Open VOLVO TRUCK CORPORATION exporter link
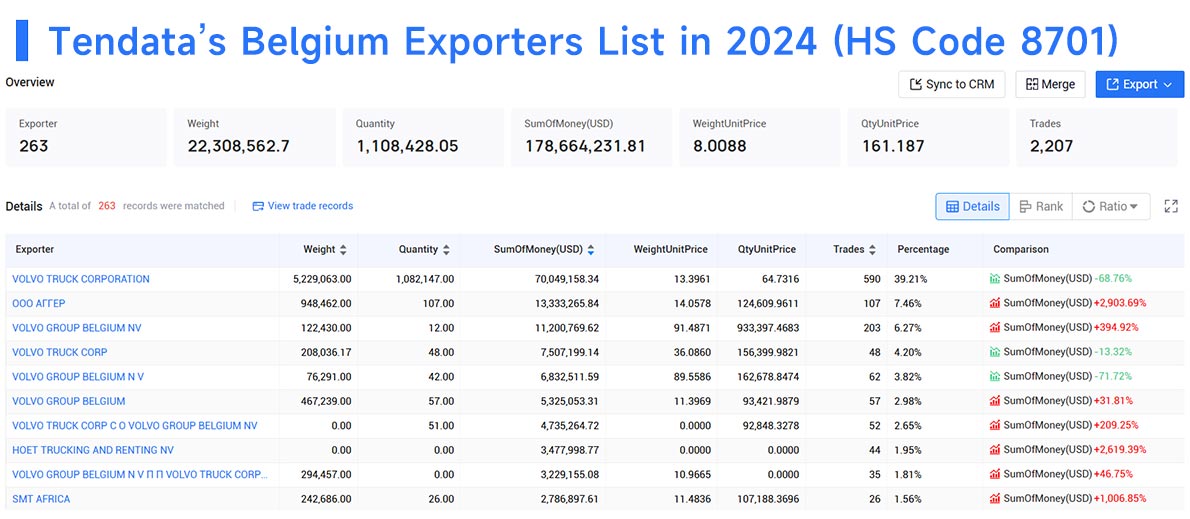This screenshot has width=1190, height=519. click(x=80, y=279)
